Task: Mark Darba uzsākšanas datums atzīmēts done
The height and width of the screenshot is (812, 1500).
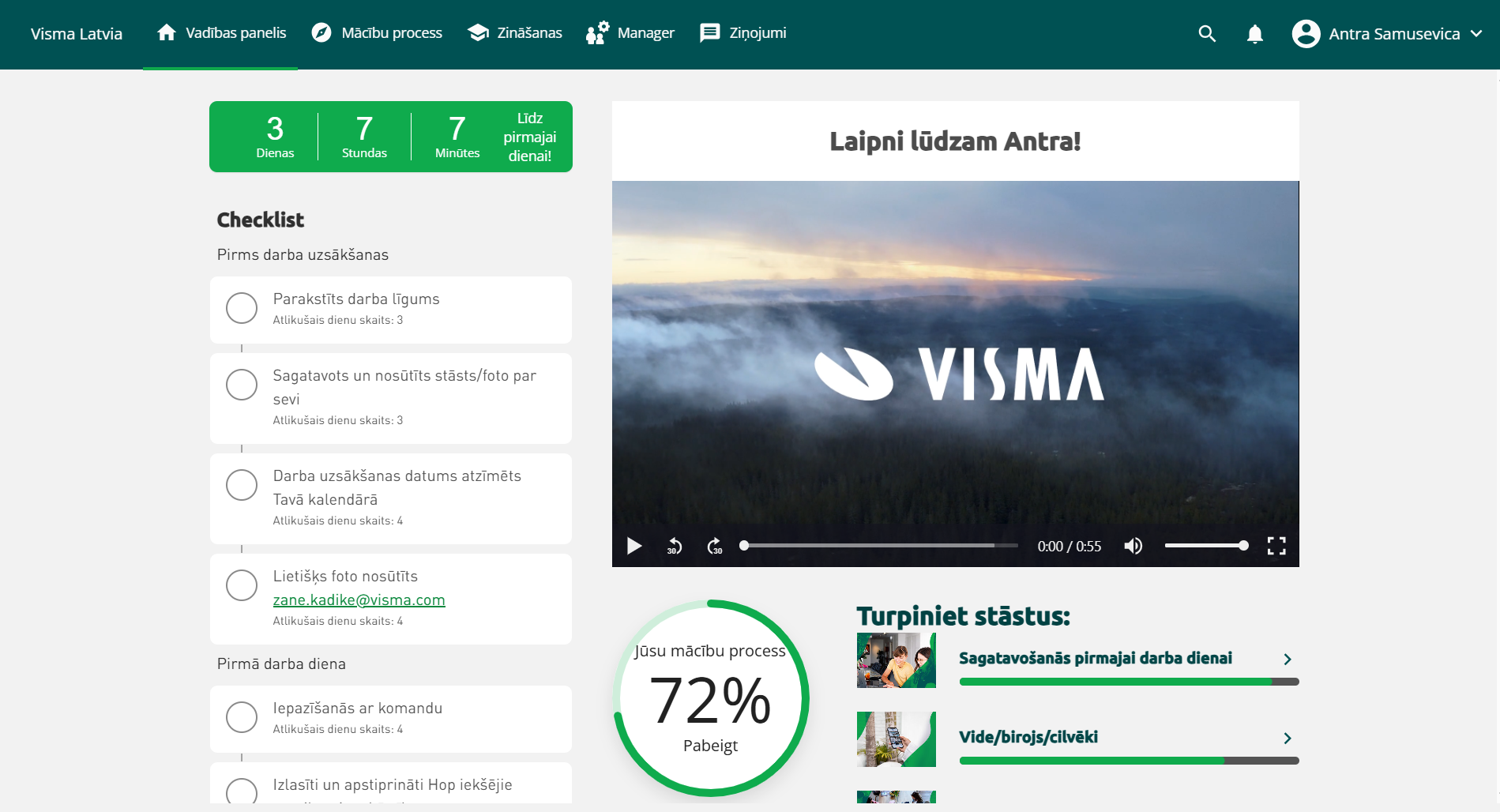Action: [242, 485]
